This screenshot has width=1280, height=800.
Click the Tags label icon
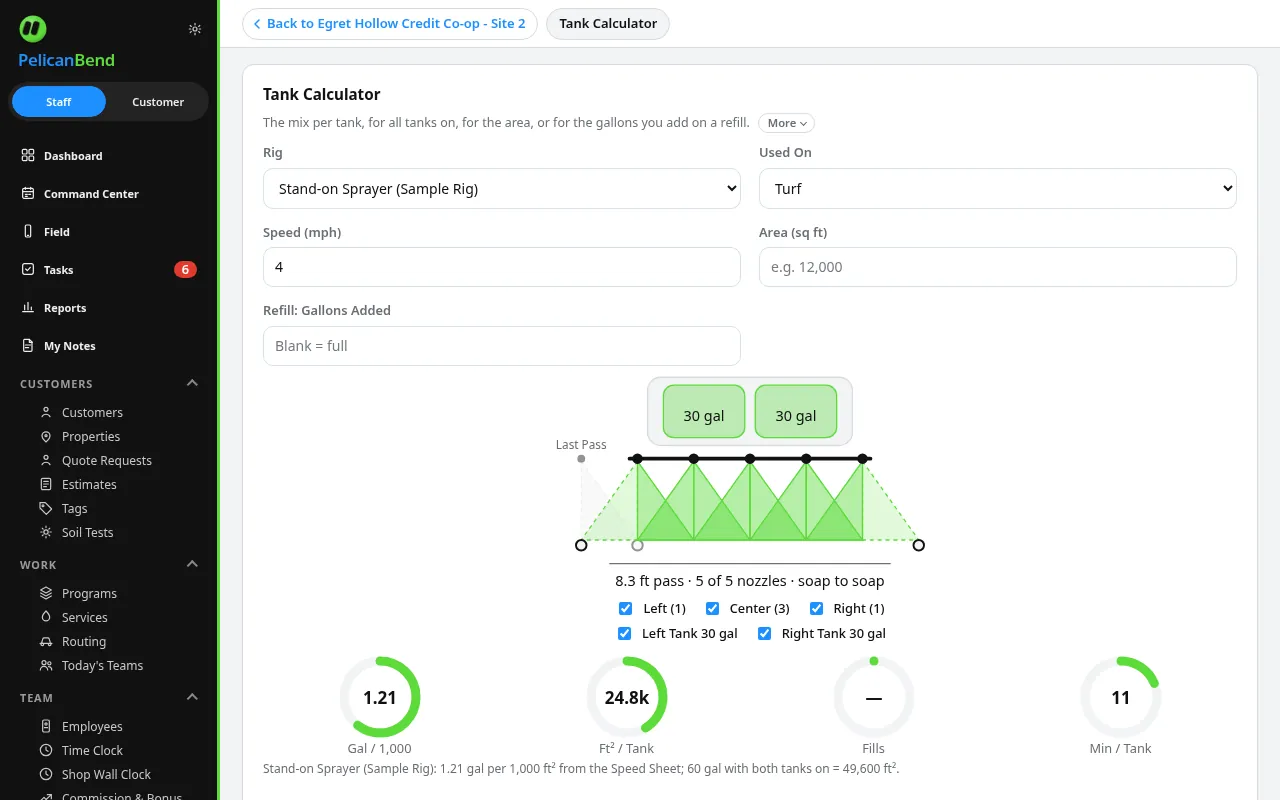(46, 508)
